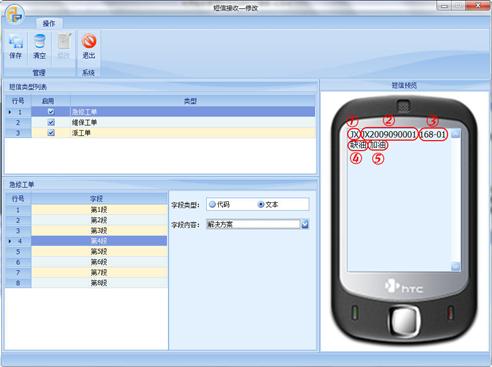Toggle the enable checkbox for 急修工单
Image resolution: width=492 pixels, height=367 pixels.
coord(51,112)
